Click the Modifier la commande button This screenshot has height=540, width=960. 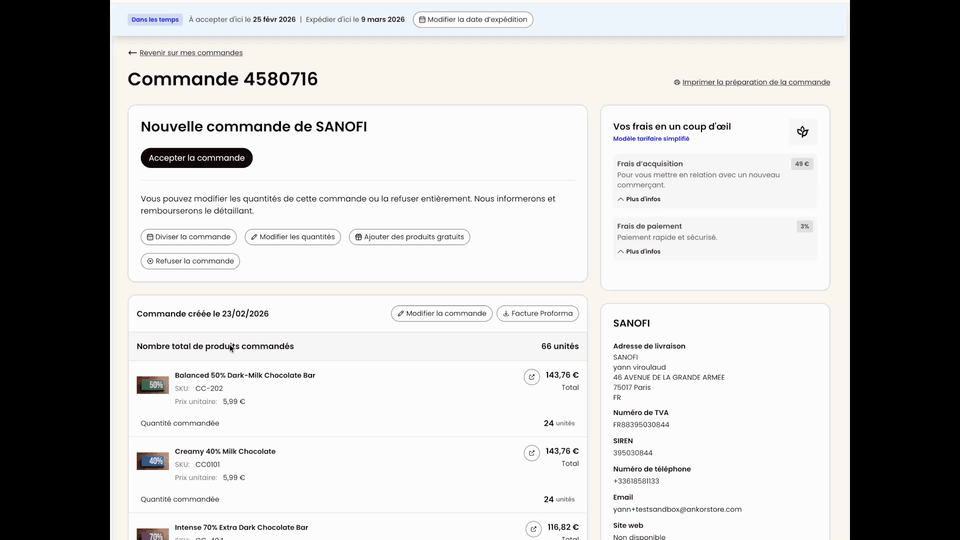441,313
